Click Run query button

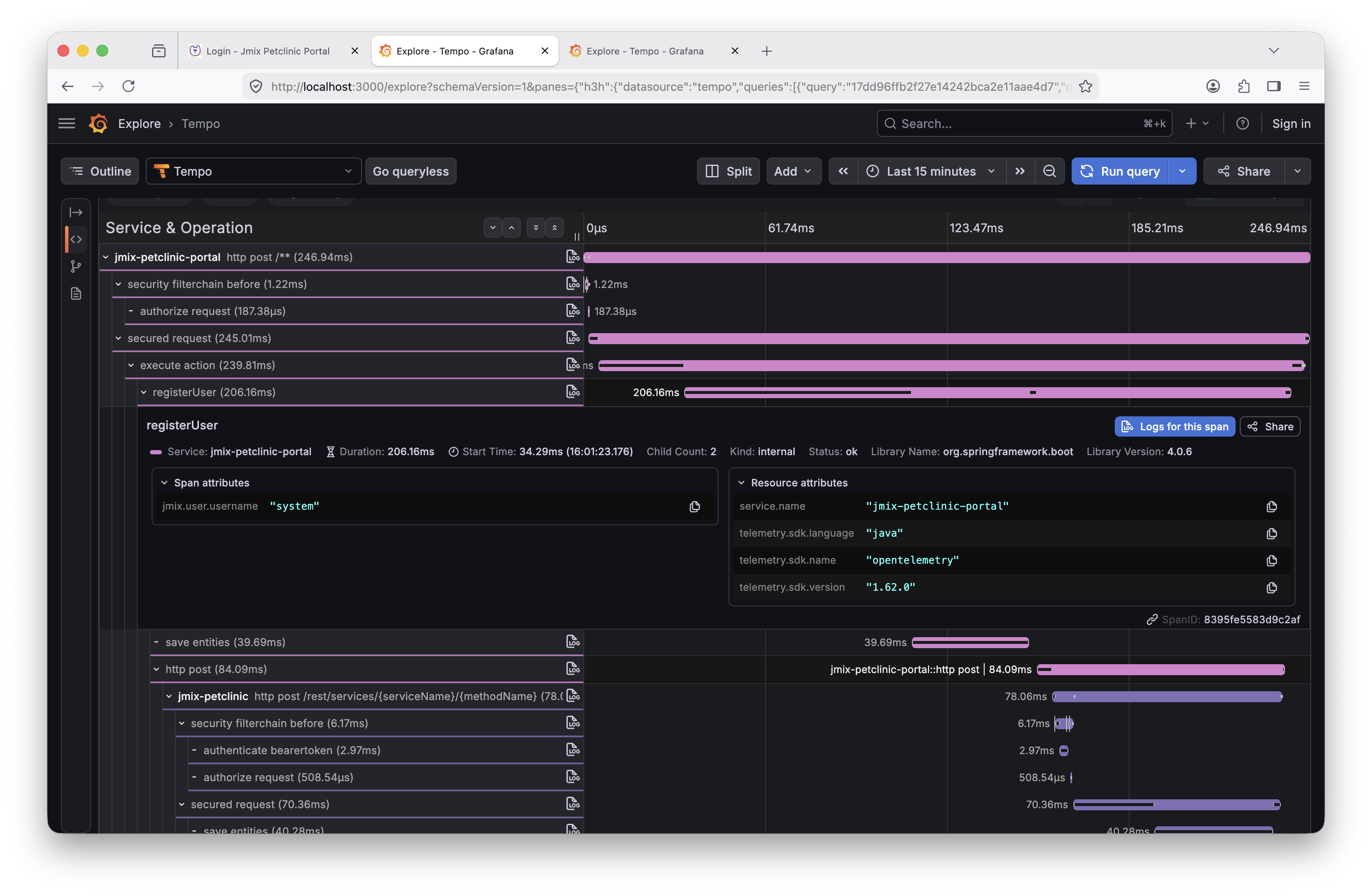pos(1119,171)
